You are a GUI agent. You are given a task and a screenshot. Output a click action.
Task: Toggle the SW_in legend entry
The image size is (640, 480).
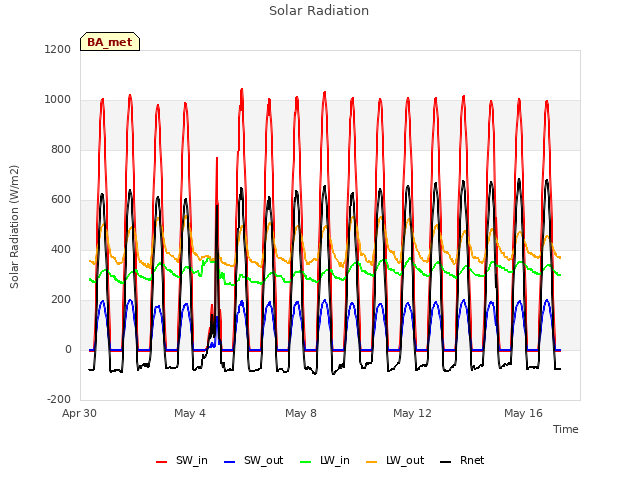(x=182, y=461)
